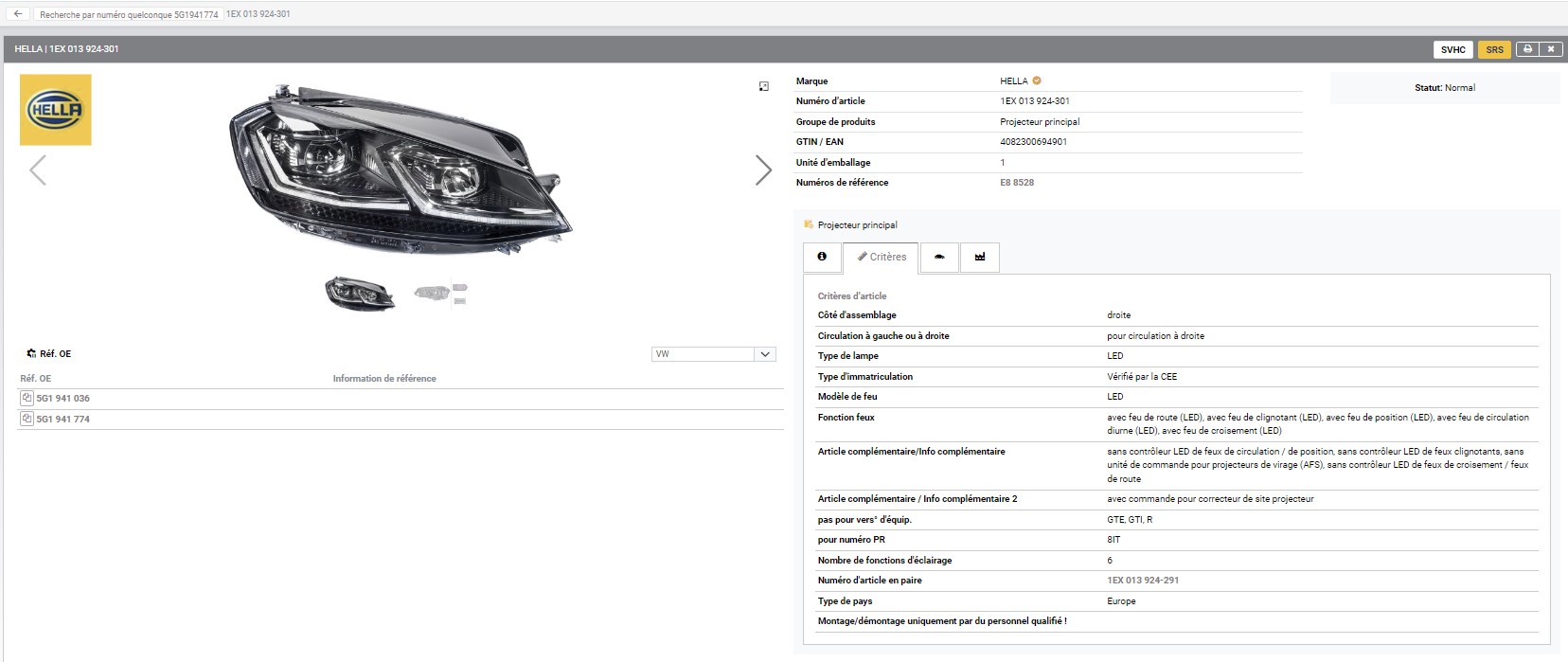Select the second schematic thumbnail
1568x662 pixels.
coord(441,293)
